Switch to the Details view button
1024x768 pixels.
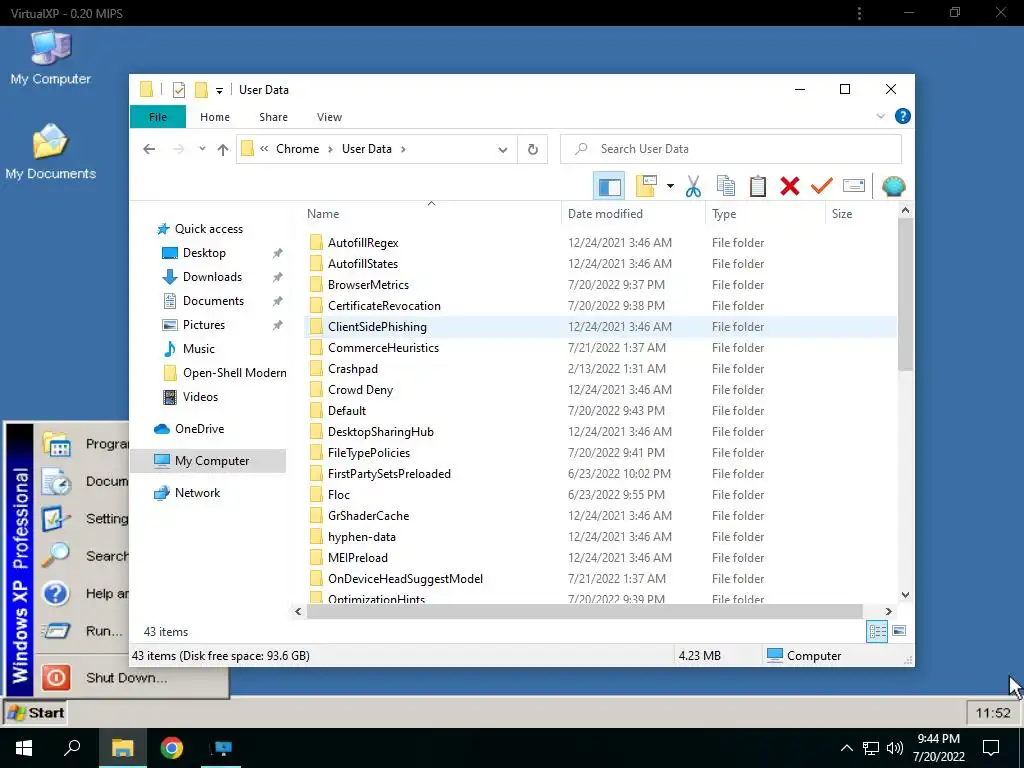click(877, 631)
